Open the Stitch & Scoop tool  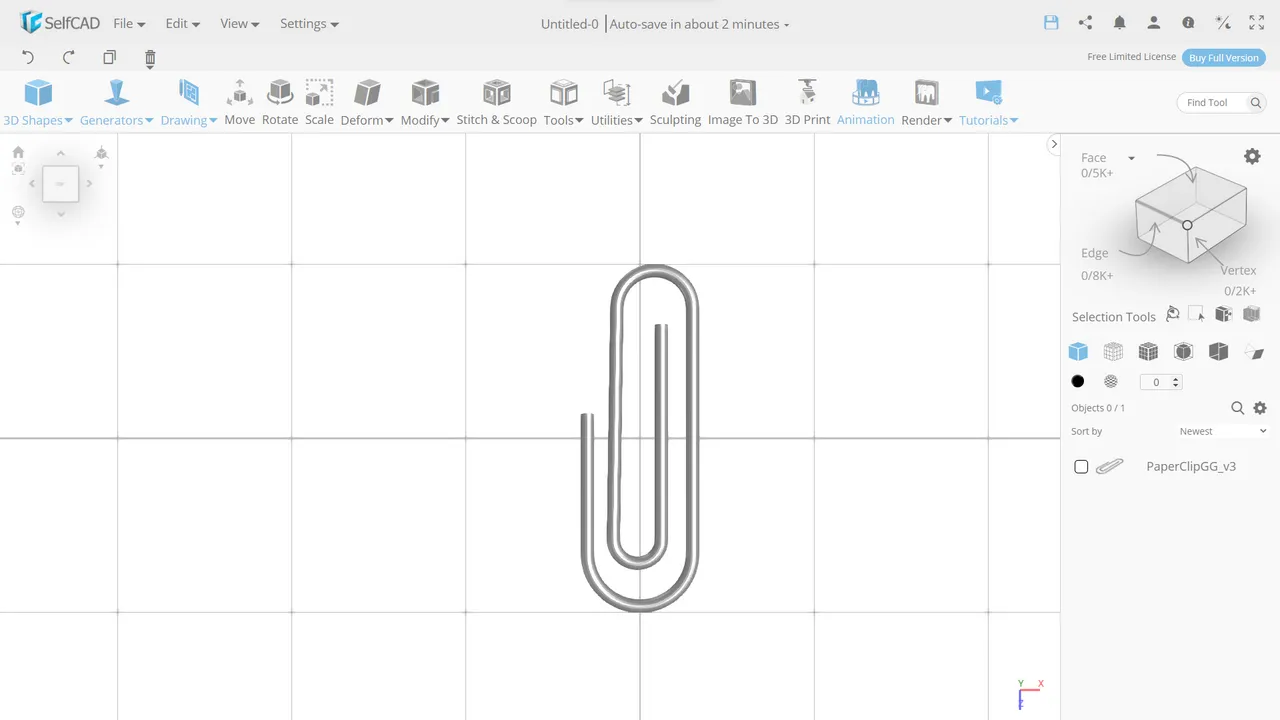click(x=497, y=103)
